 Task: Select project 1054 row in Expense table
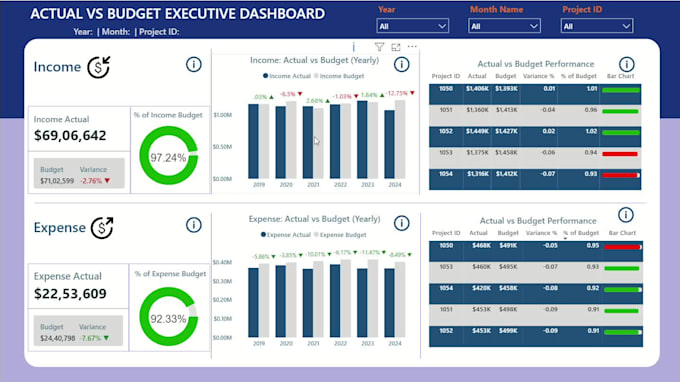[536, 294]
